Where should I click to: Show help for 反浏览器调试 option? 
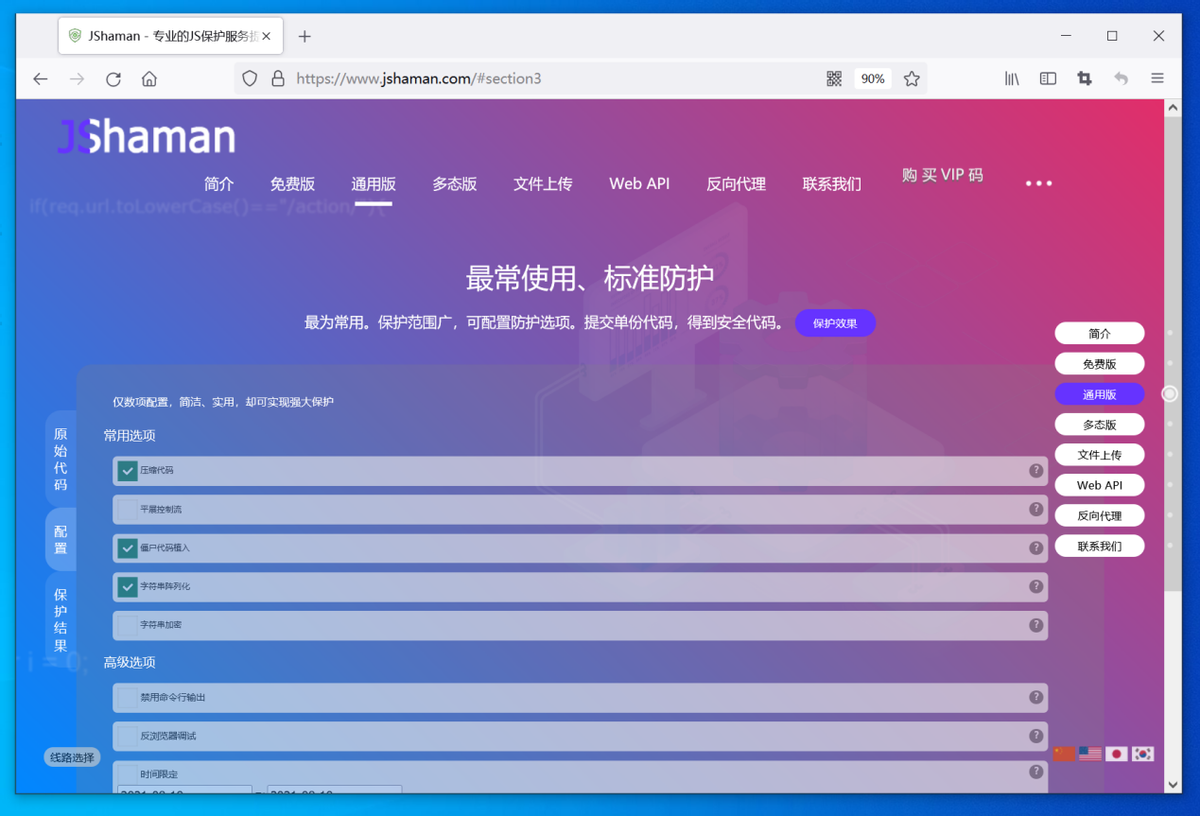(1036, 736)
